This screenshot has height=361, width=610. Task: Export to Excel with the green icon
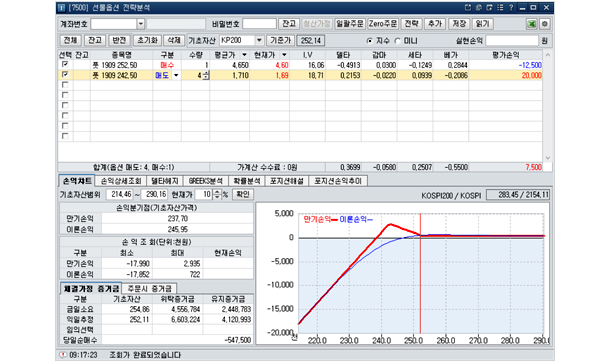tap(531, 24)
